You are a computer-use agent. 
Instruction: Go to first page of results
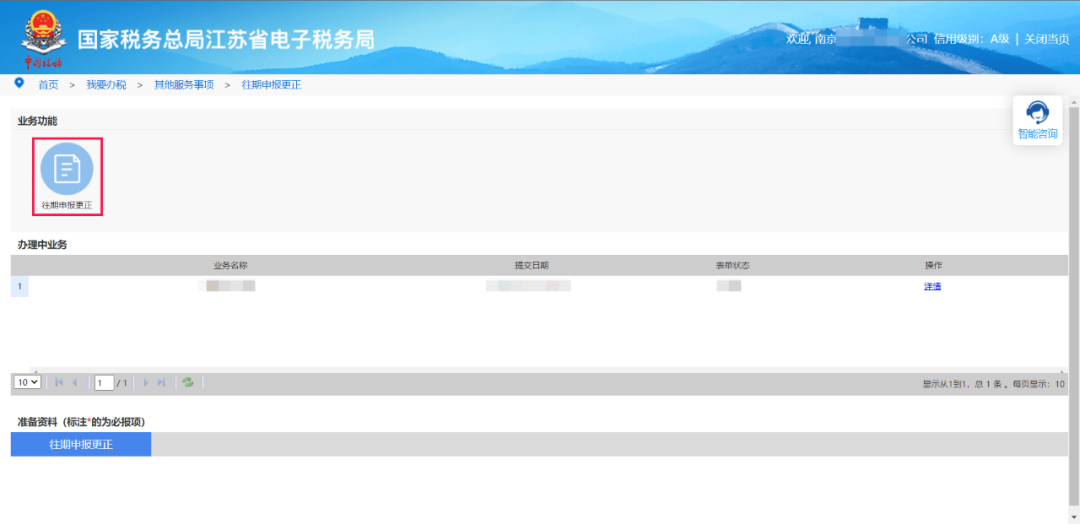[59, 383]
